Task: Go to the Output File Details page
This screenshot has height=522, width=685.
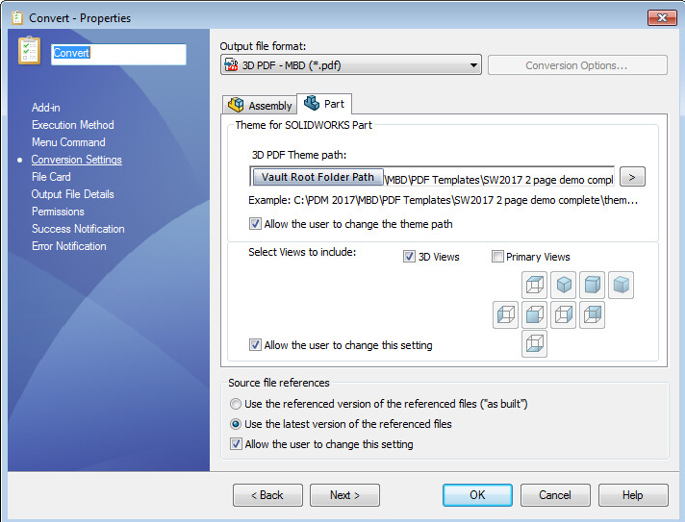Action: [x=73, y=194]
